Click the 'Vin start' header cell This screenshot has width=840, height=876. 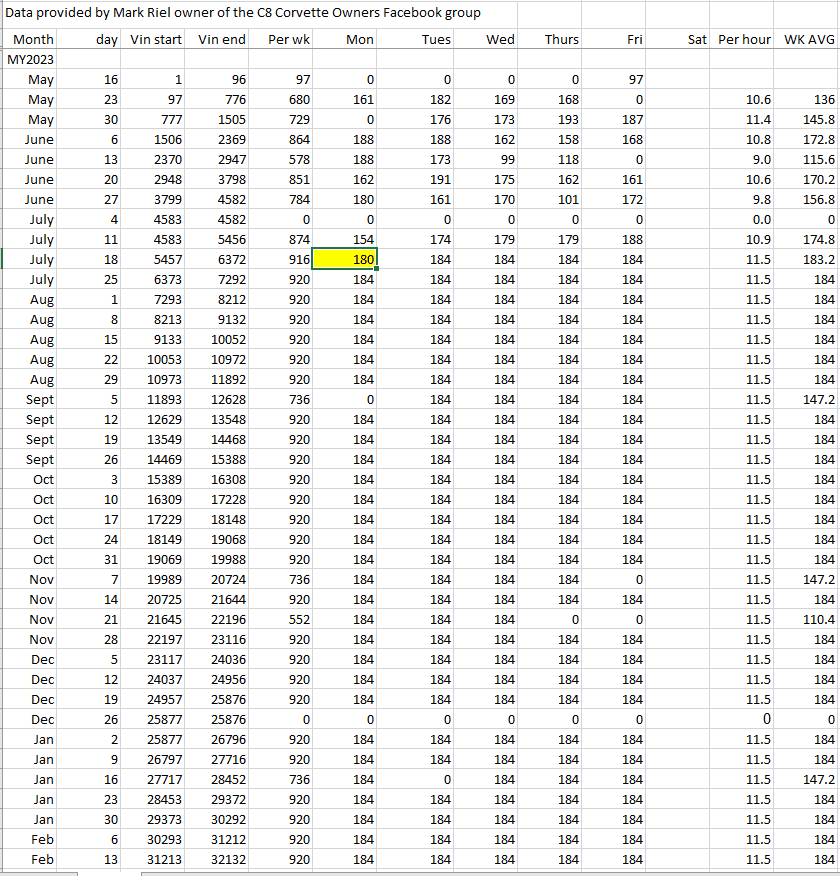pos(156,40)
